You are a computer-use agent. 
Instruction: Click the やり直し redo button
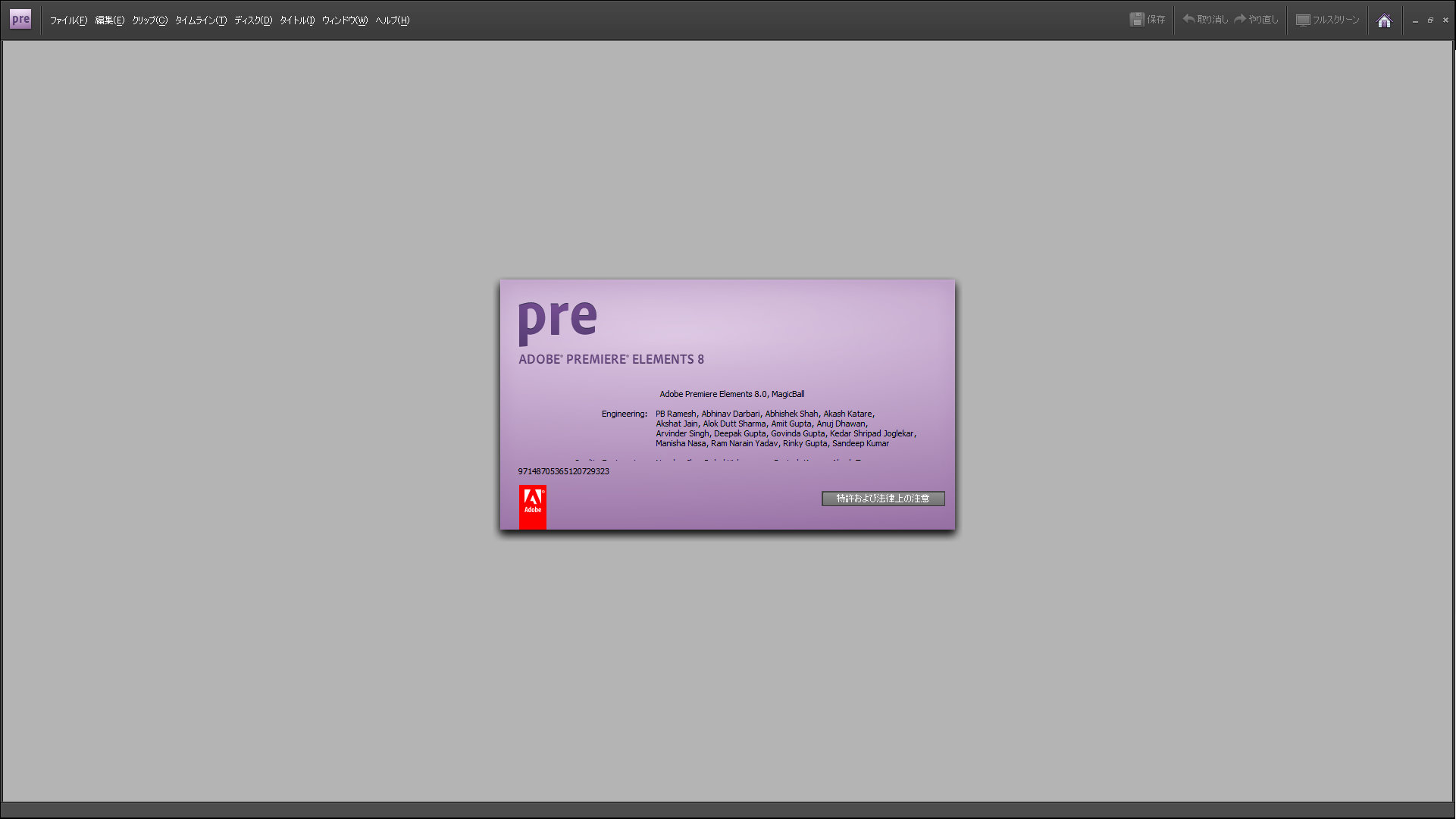click(x=1256, y=20)
